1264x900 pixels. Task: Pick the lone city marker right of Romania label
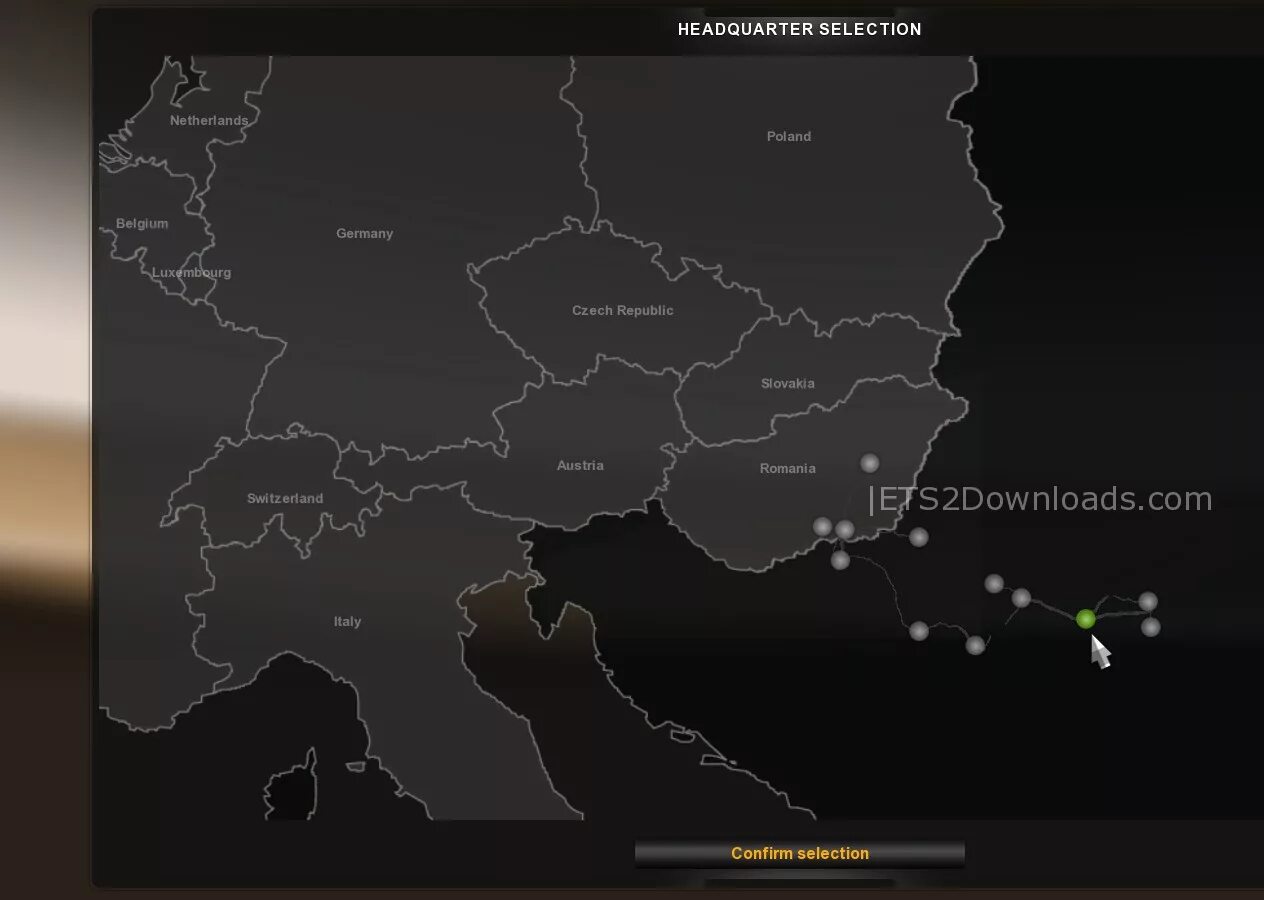870,463
